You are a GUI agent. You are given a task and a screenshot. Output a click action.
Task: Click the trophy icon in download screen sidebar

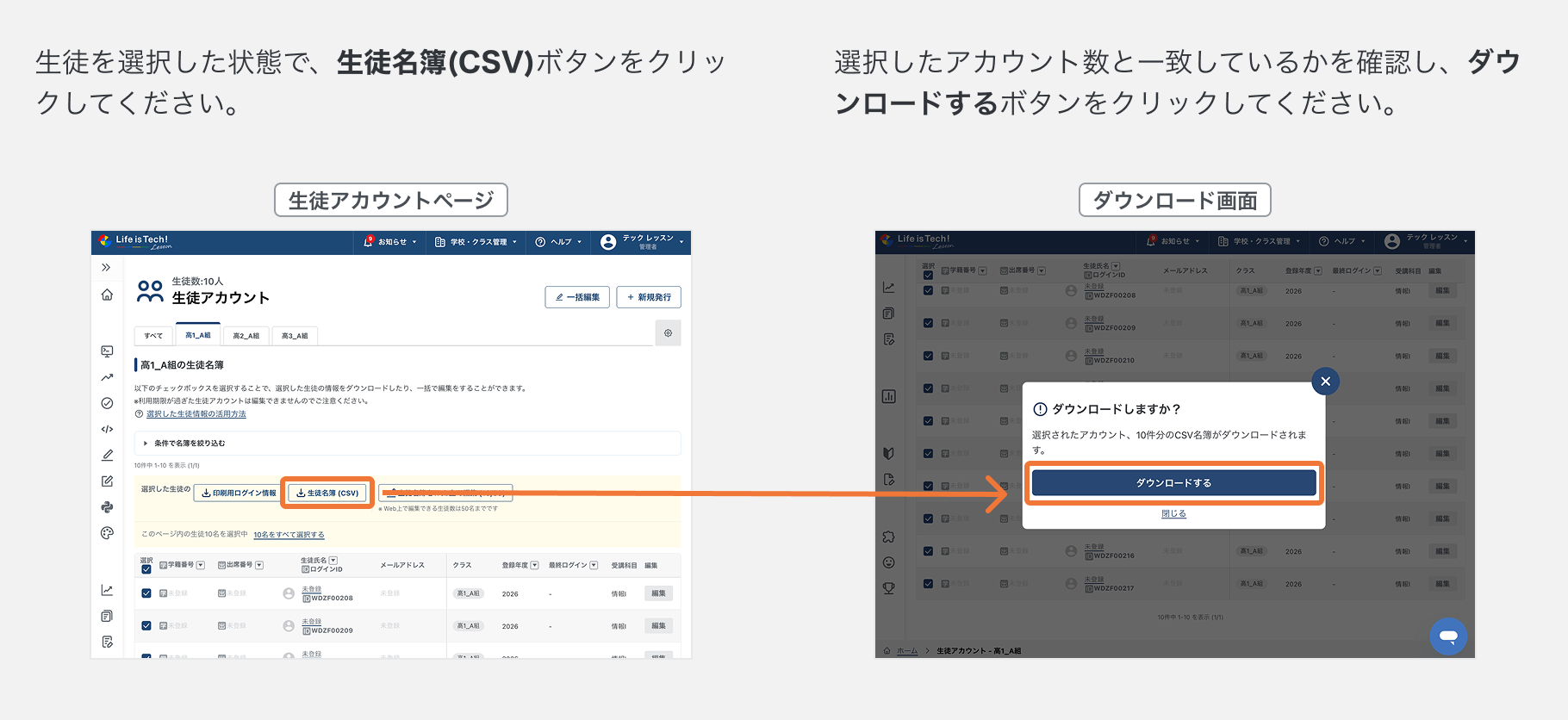[x=888, y=588]
